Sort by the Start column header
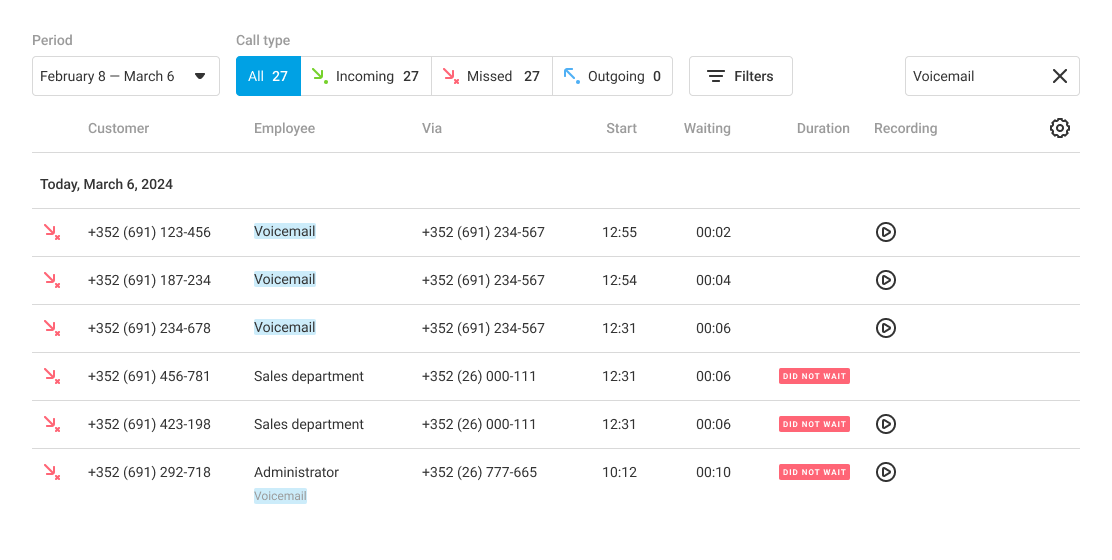This screenshot has height=560, width=1112. (621, 128)
